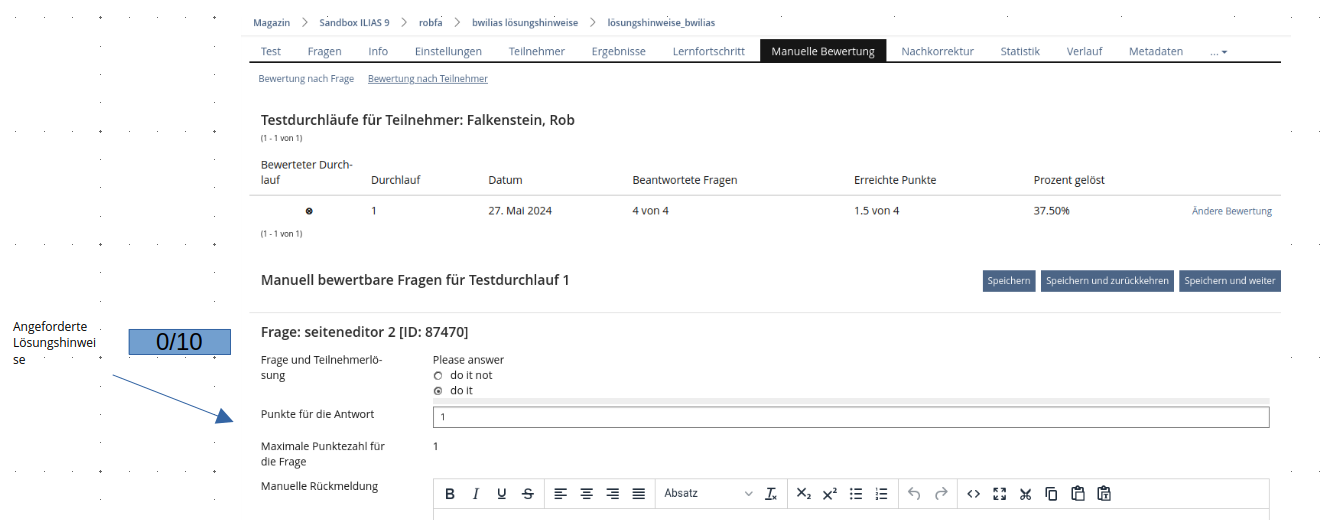Image resolution: width=1335 pixels, height=520 pixels.
Task: Click the cut scissors icon
Action: 1025,494
